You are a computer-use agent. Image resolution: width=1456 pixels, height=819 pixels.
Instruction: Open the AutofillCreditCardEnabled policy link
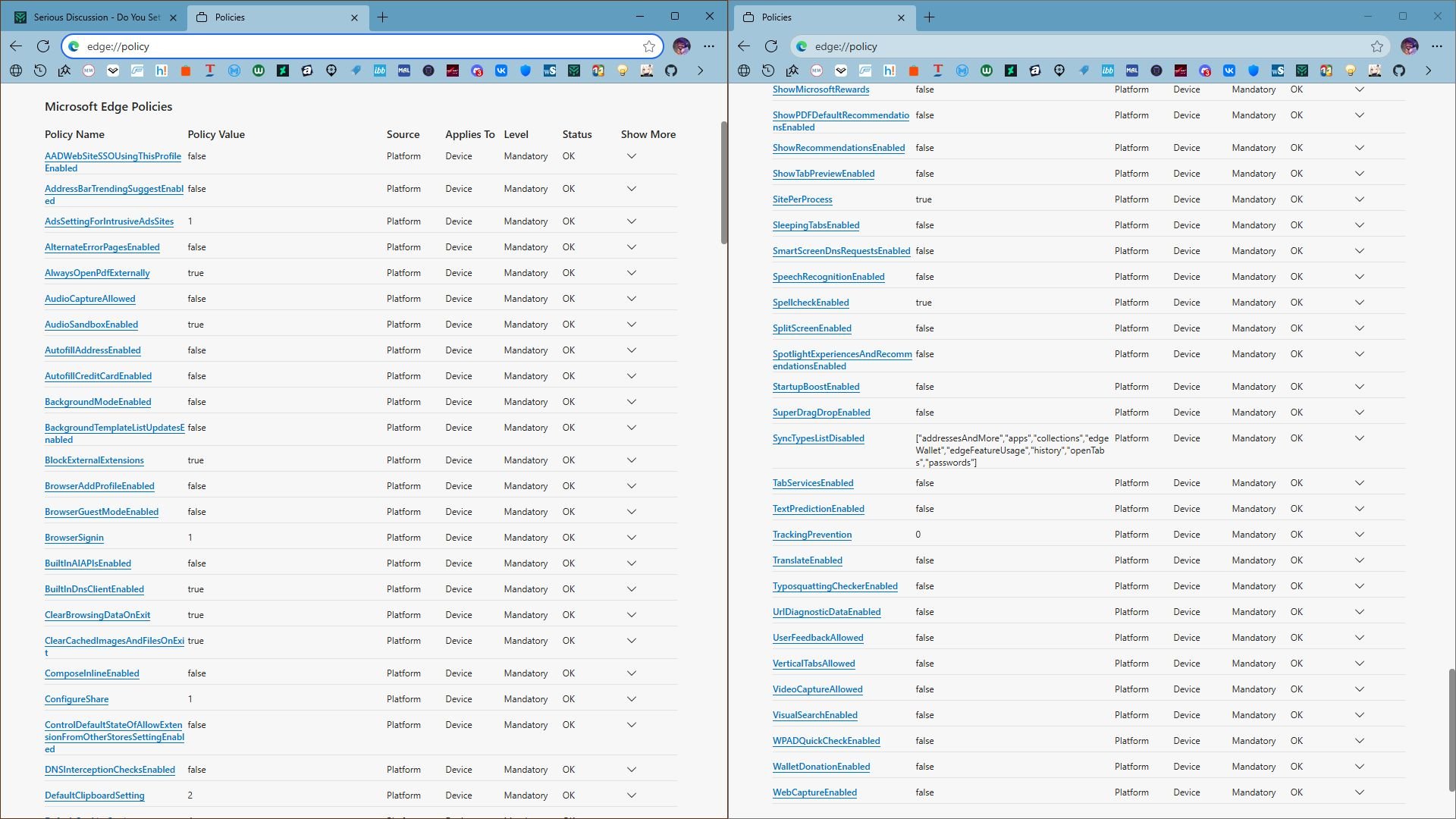(98, 376)
